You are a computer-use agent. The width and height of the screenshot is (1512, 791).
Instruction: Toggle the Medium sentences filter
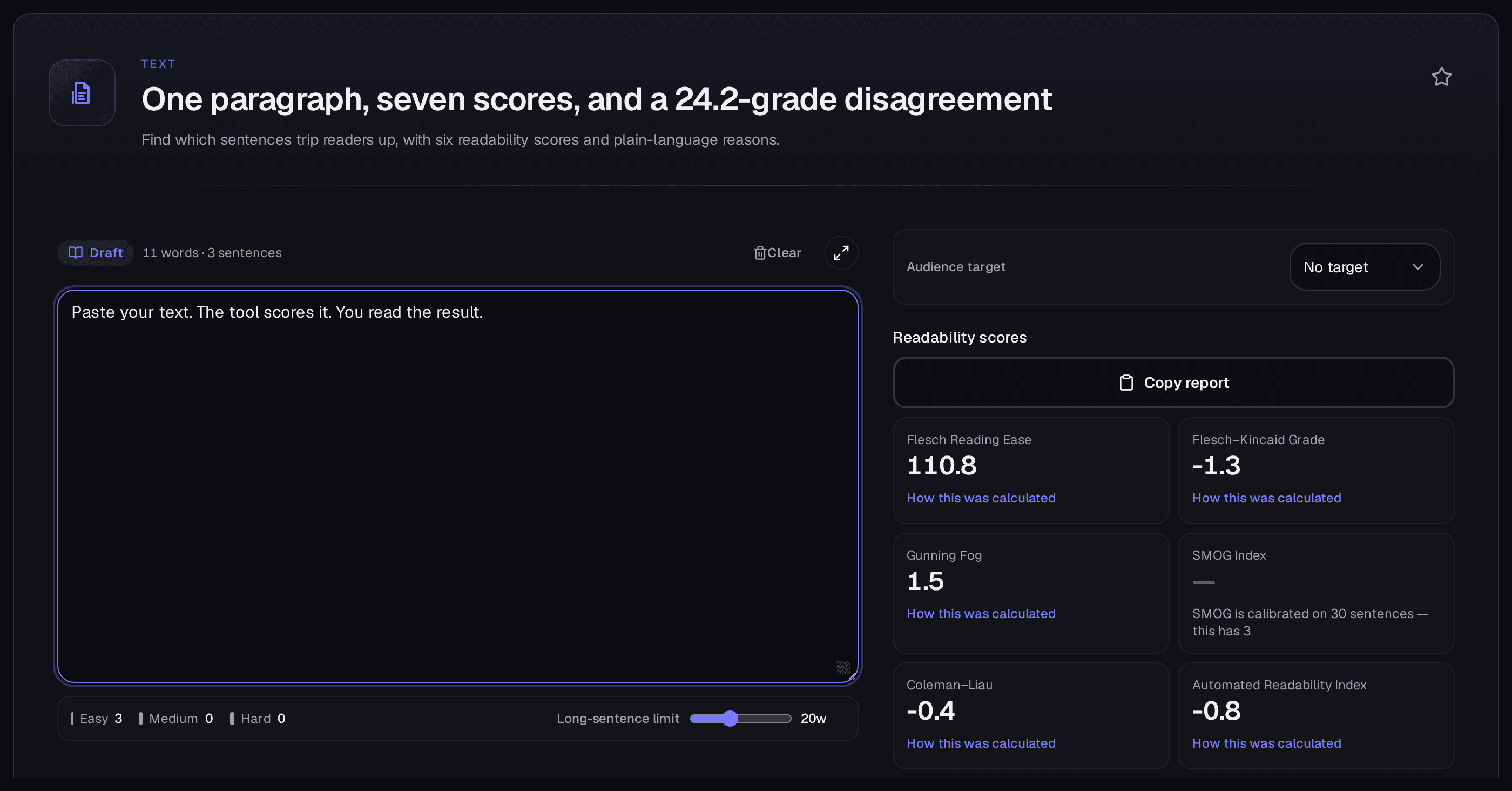pyautogui.click(x=176, y=718)
